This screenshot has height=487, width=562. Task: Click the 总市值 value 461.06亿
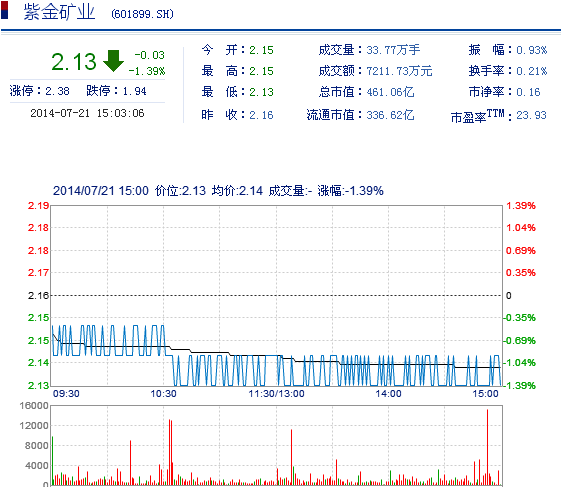(390, 92)
